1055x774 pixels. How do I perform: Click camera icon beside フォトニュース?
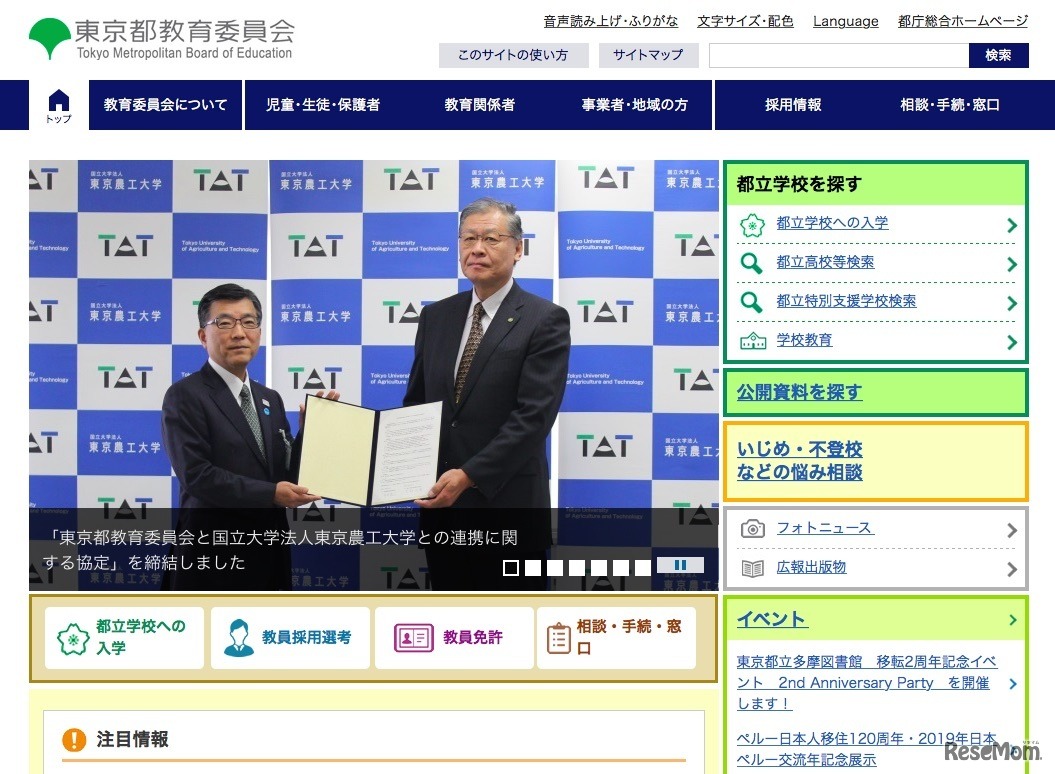click(752, 529)
